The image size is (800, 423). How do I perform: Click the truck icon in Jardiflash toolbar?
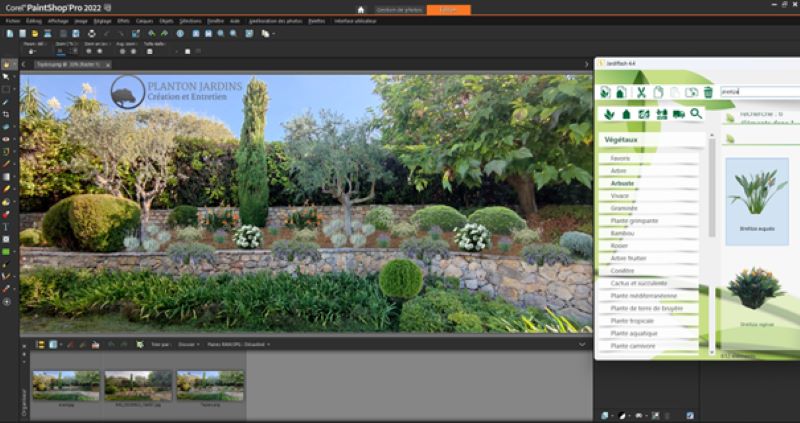click(x=678, y=114)
